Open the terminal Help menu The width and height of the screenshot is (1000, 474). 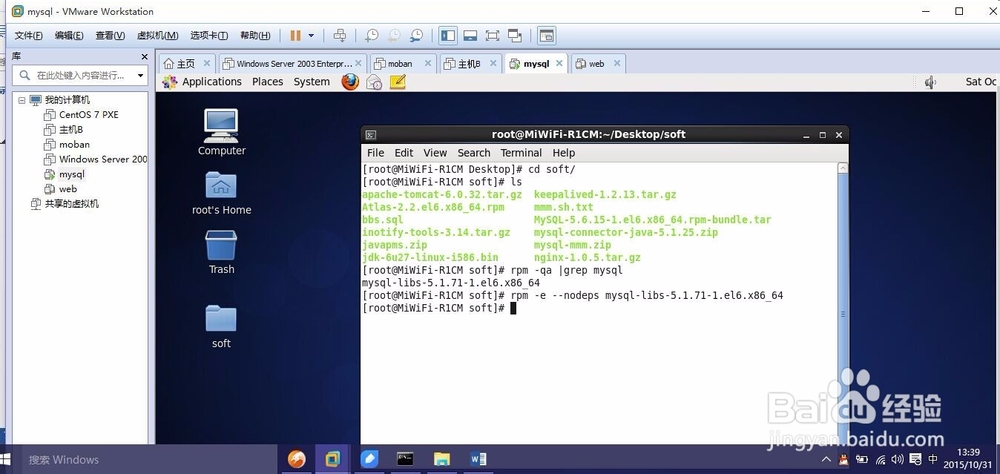[x=564, y=152]
